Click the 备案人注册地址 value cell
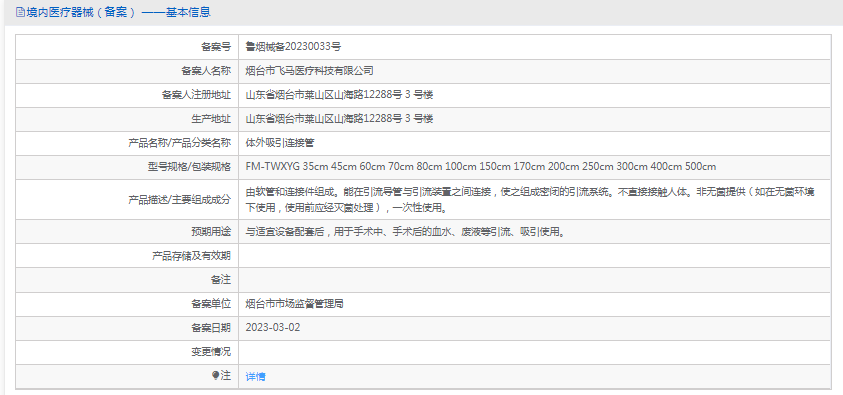The width and height of the screenshot is (843, 395). click(x=535, y=95)
